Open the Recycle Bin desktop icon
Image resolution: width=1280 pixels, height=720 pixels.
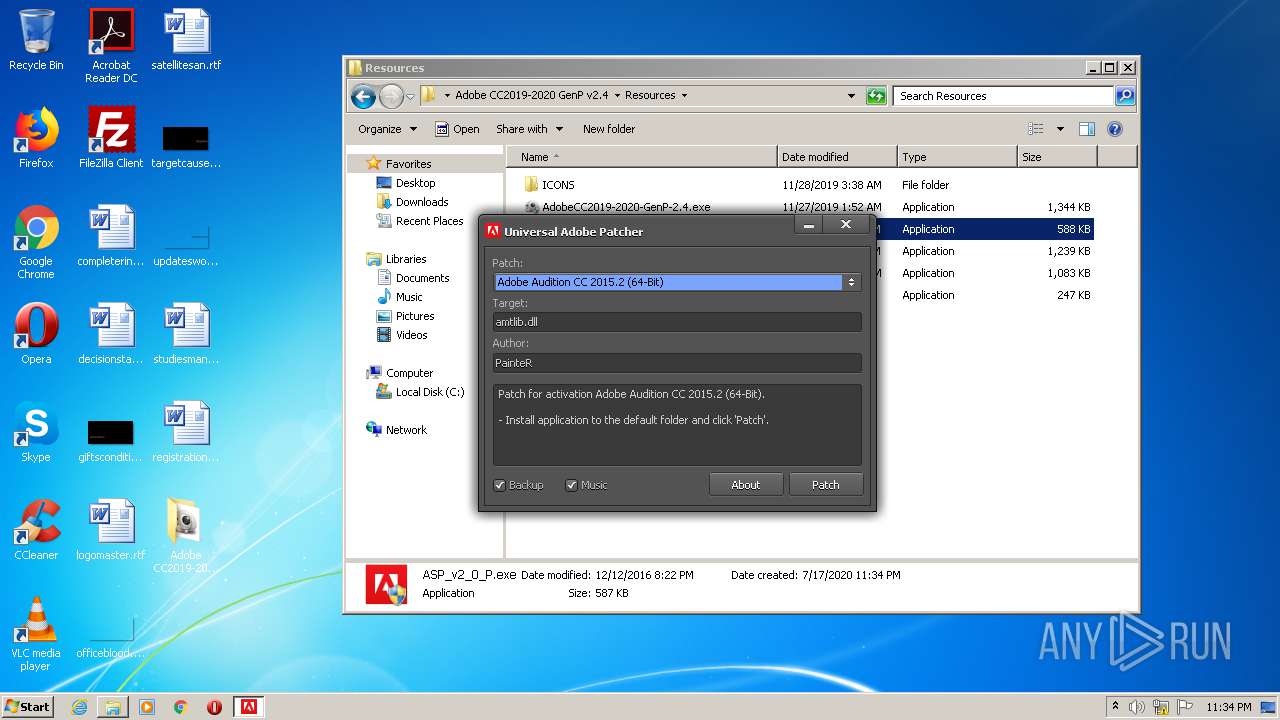click(x=36, y=40)
